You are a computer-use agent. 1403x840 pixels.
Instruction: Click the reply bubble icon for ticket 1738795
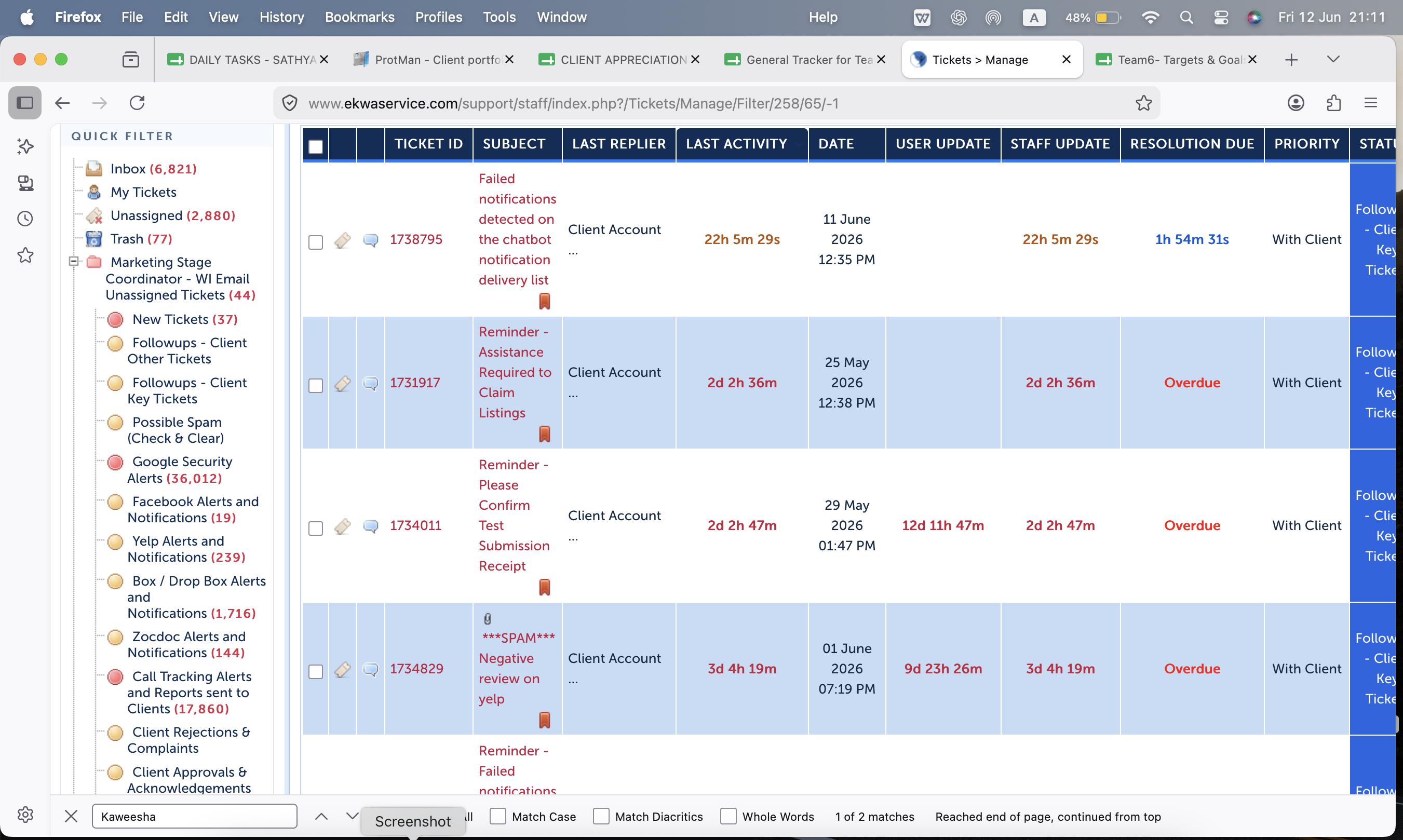(x=371, y=240)
